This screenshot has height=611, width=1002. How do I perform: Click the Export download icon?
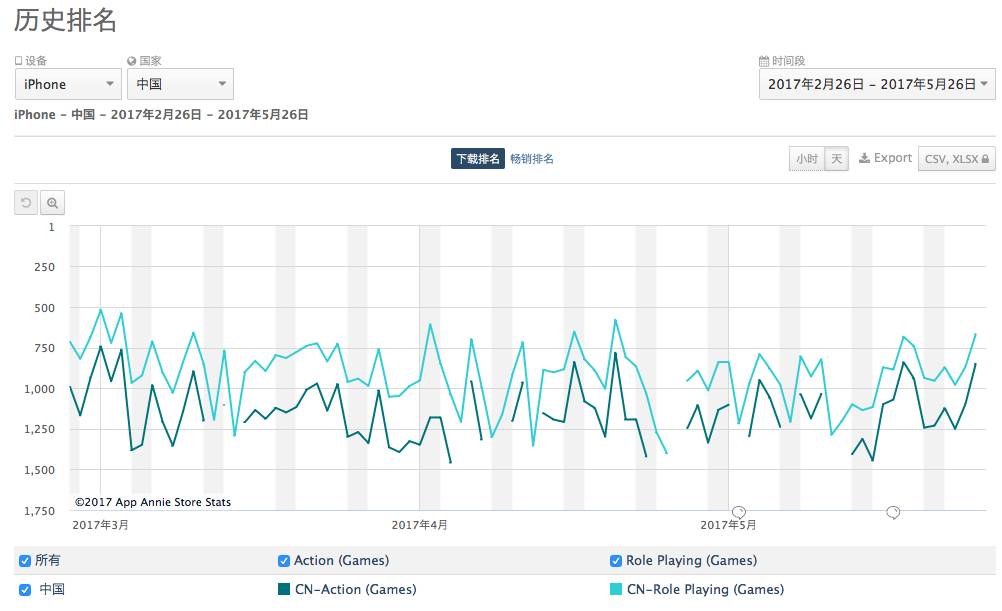pyautogui.click(x=865, y=158)
